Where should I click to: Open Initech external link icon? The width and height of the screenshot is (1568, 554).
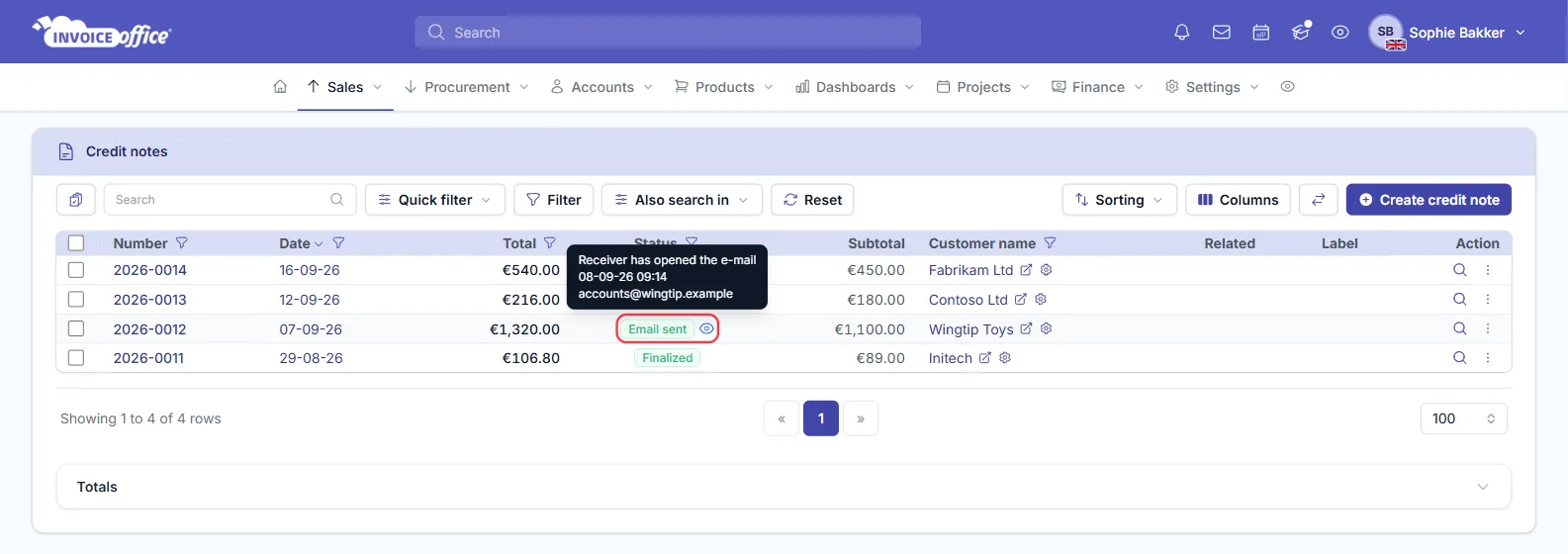985,358
